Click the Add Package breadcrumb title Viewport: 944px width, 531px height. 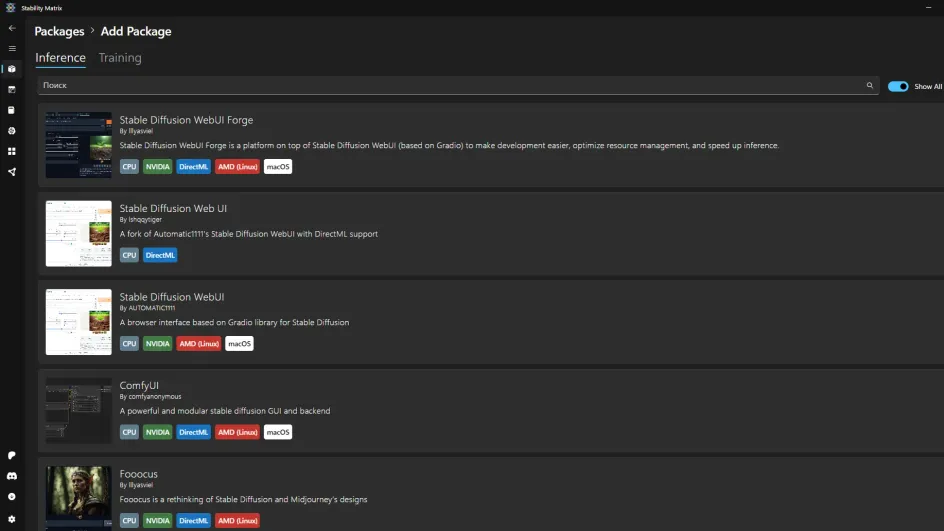[136, 31]
